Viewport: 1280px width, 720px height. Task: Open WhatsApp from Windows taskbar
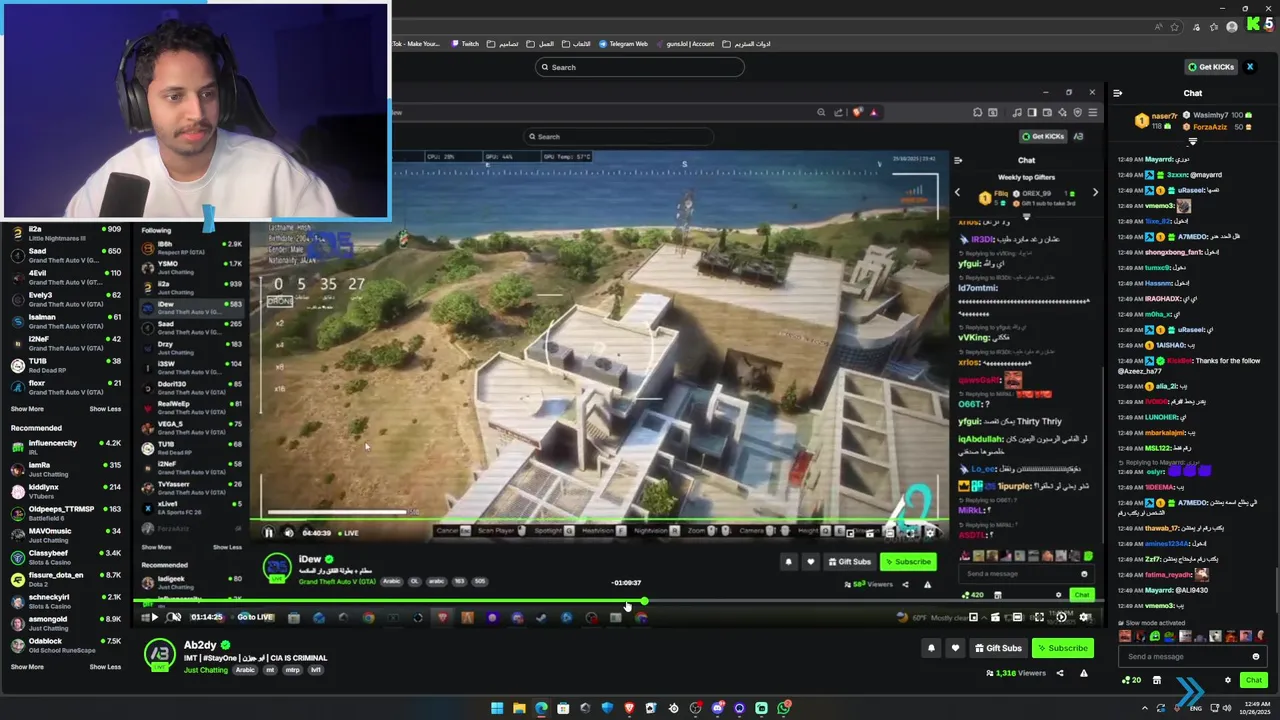click(x=783, y=708)
